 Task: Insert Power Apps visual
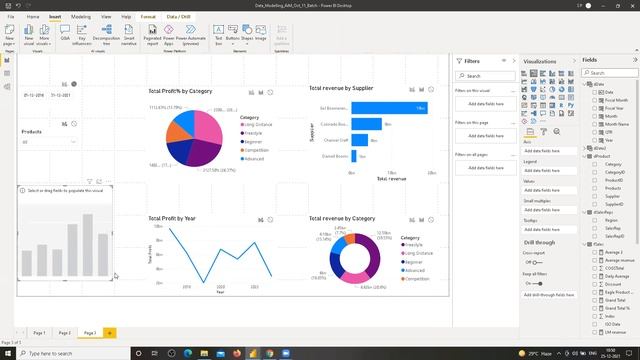(169, 35)
